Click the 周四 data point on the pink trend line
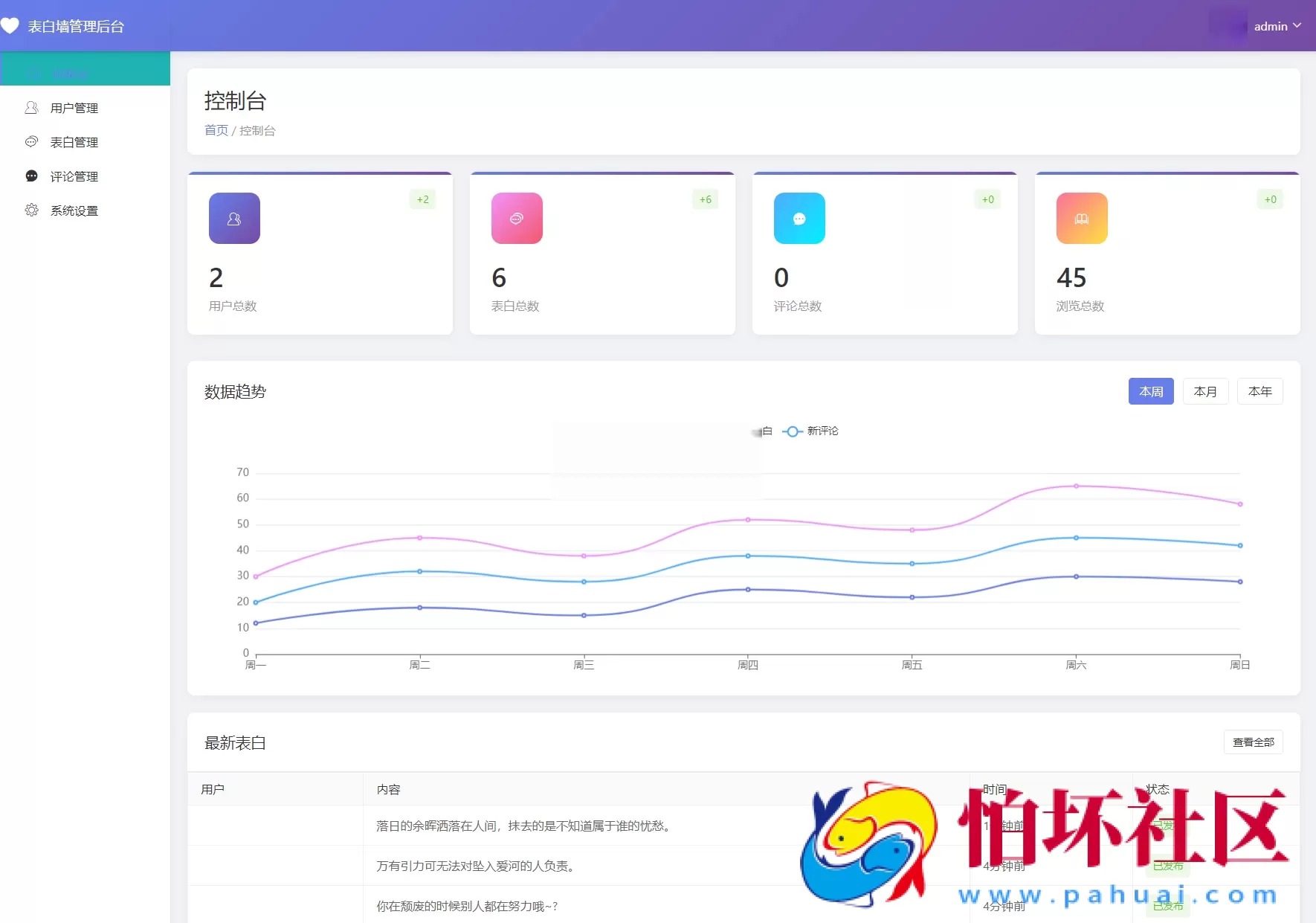The image size is (1316, 923). [x=748, y=519]
